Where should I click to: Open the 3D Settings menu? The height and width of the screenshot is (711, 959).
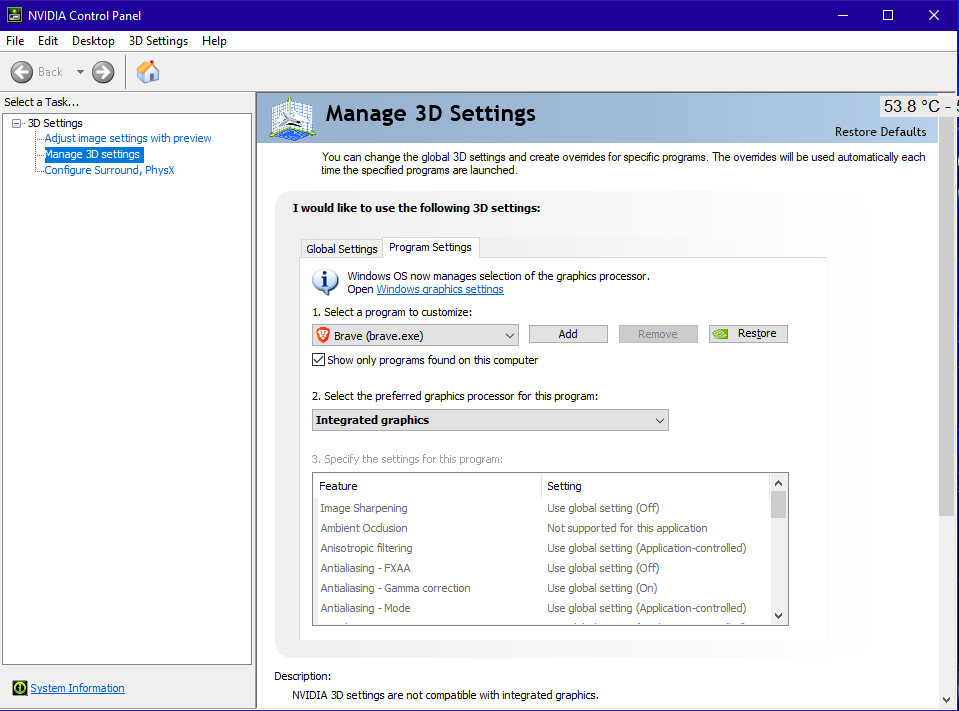[158, 41]
